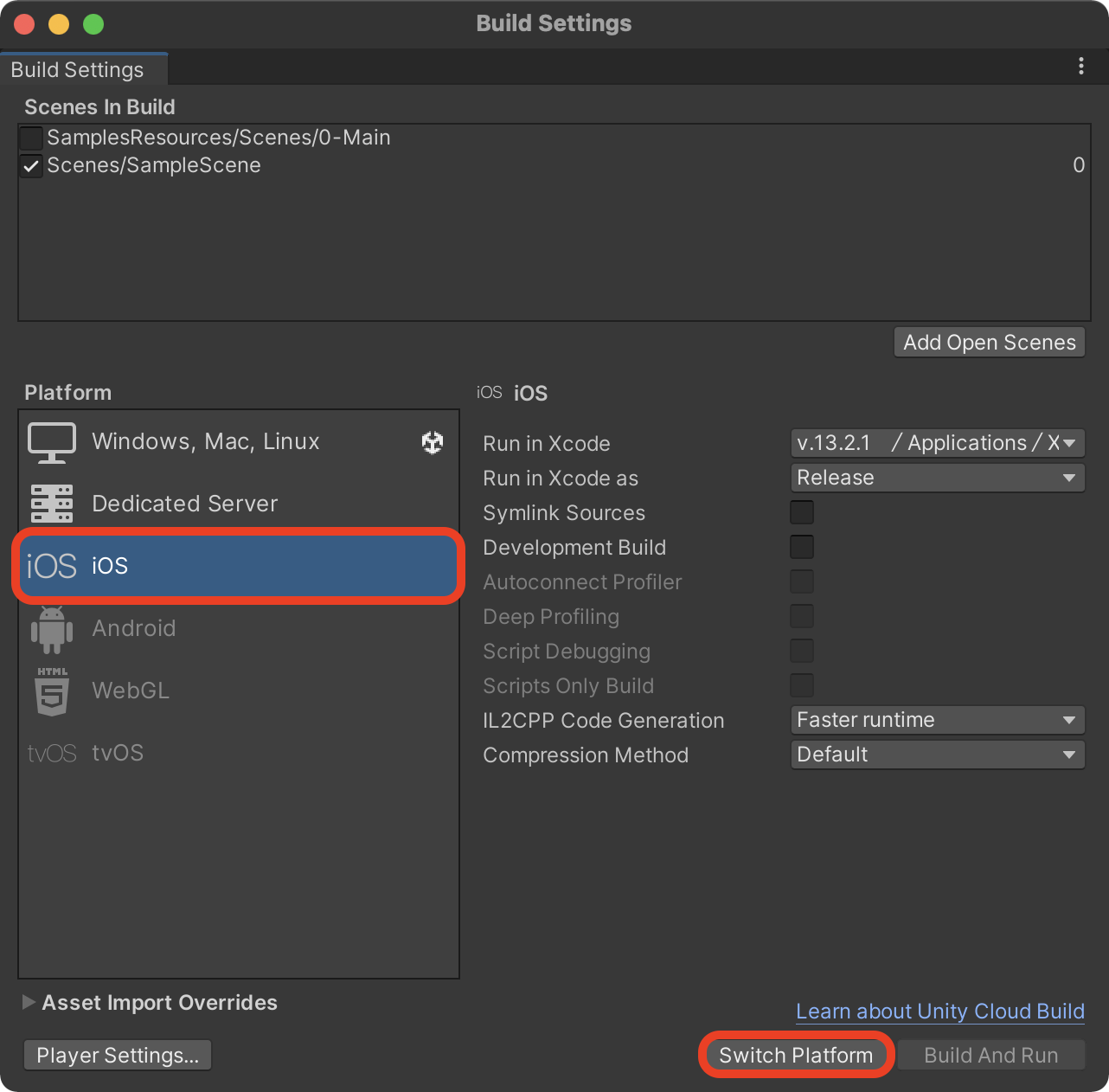Click the Development Build label
This screenshot has width=1109, height=1092.
tap(574, 547)
